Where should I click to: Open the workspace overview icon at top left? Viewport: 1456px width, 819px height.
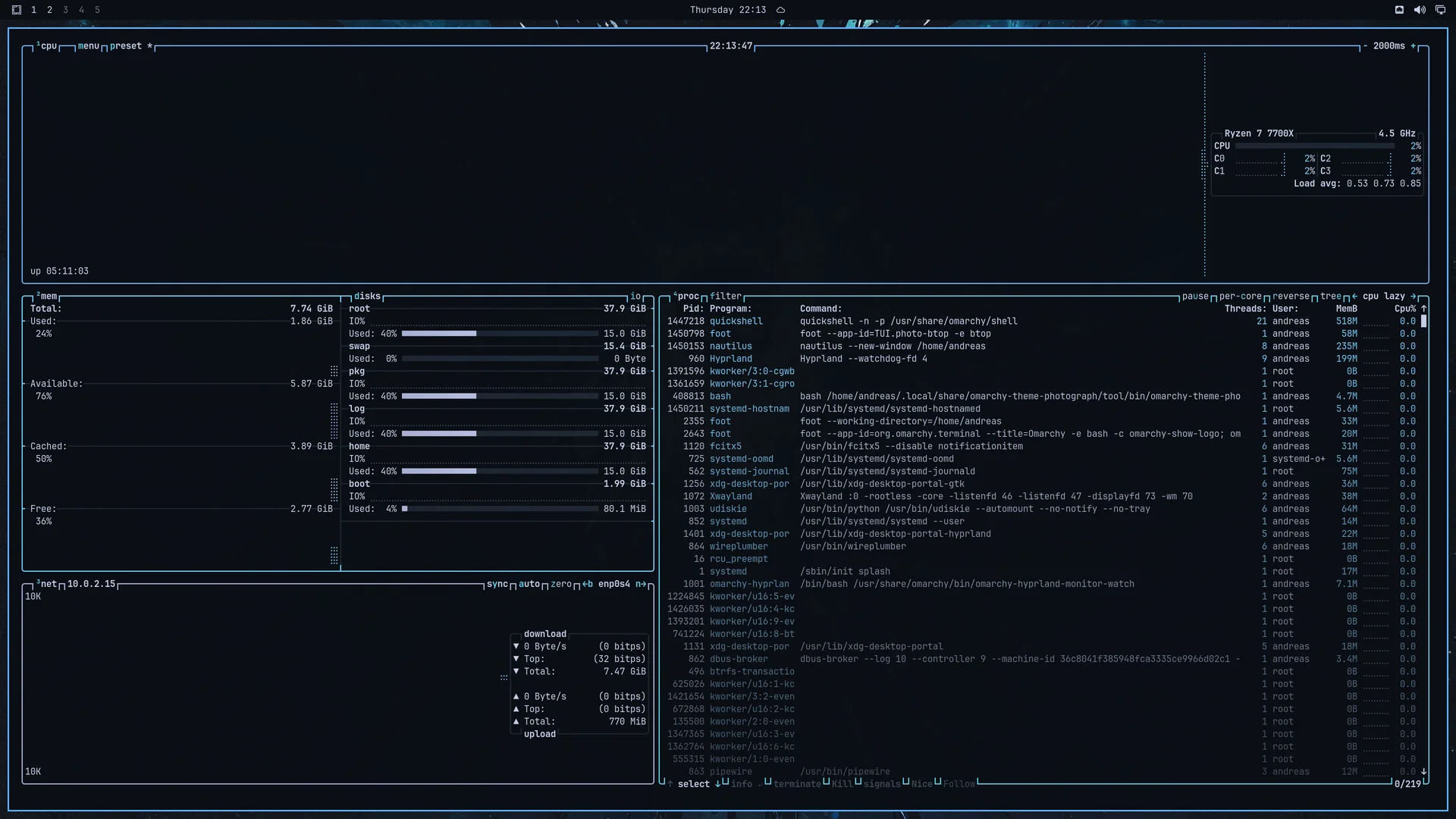point(17,10)
